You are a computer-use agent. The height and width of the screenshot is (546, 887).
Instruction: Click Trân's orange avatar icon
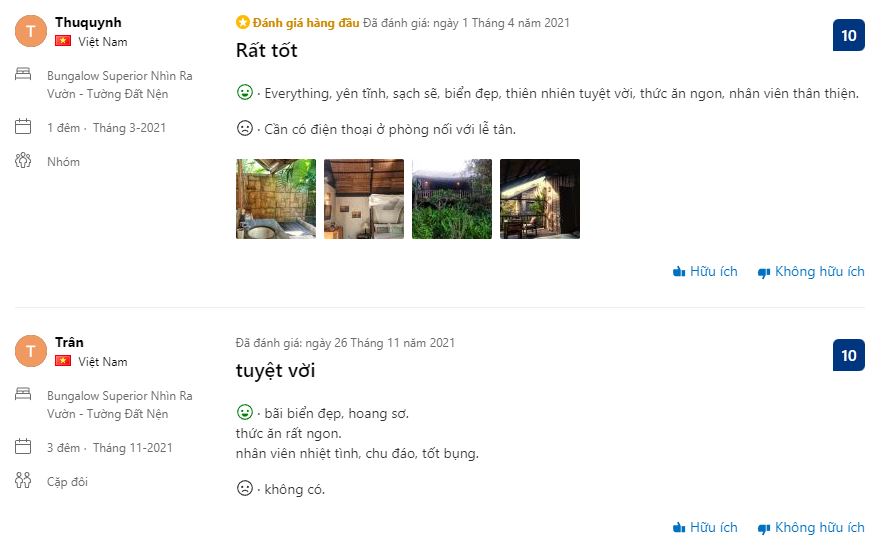click(31, 351)
